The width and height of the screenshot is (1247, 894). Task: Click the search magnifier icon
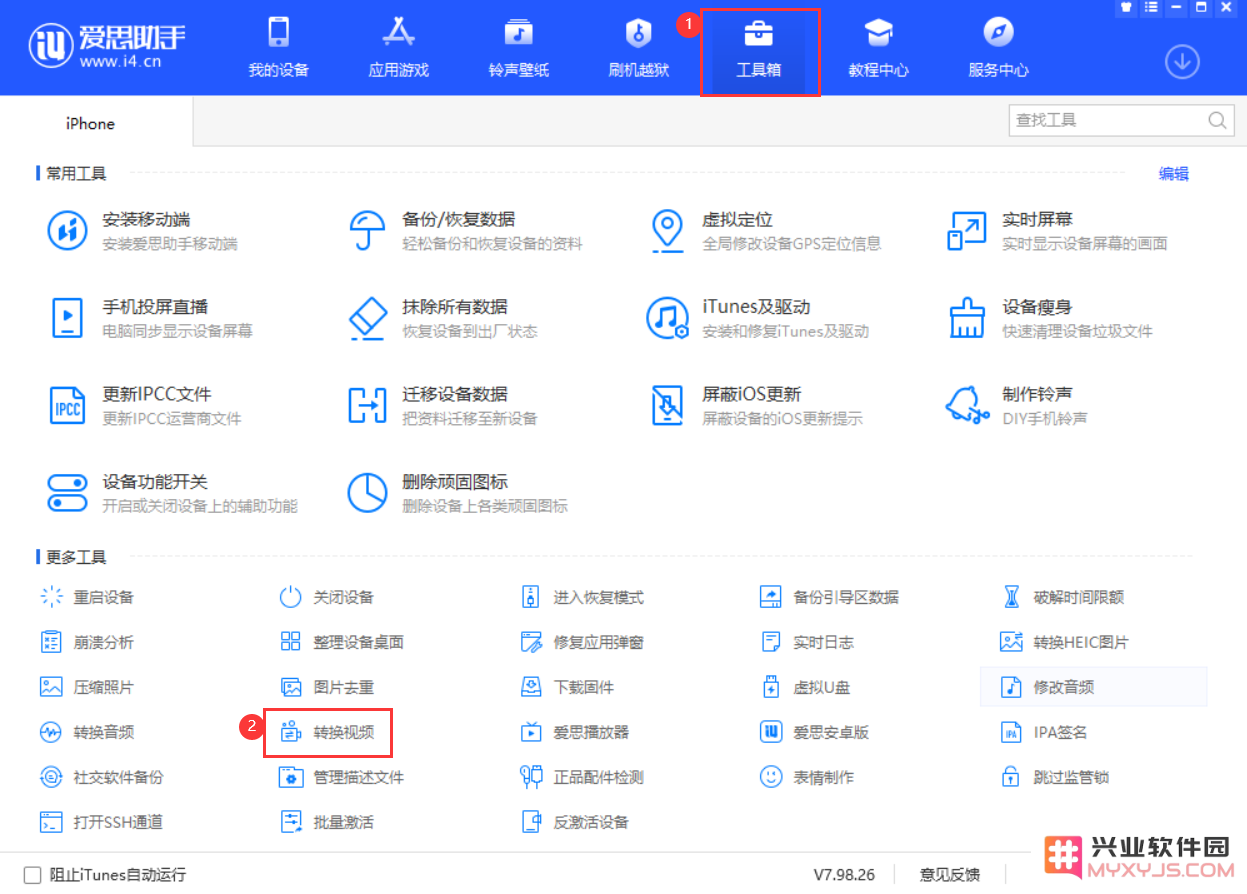click(x=1217, y=120)
